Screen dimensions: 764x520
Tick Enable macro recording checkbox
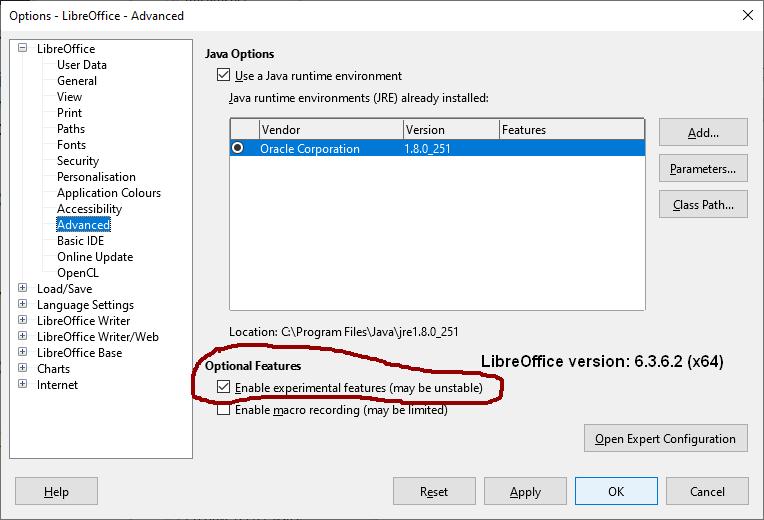[x=224, y=410]
